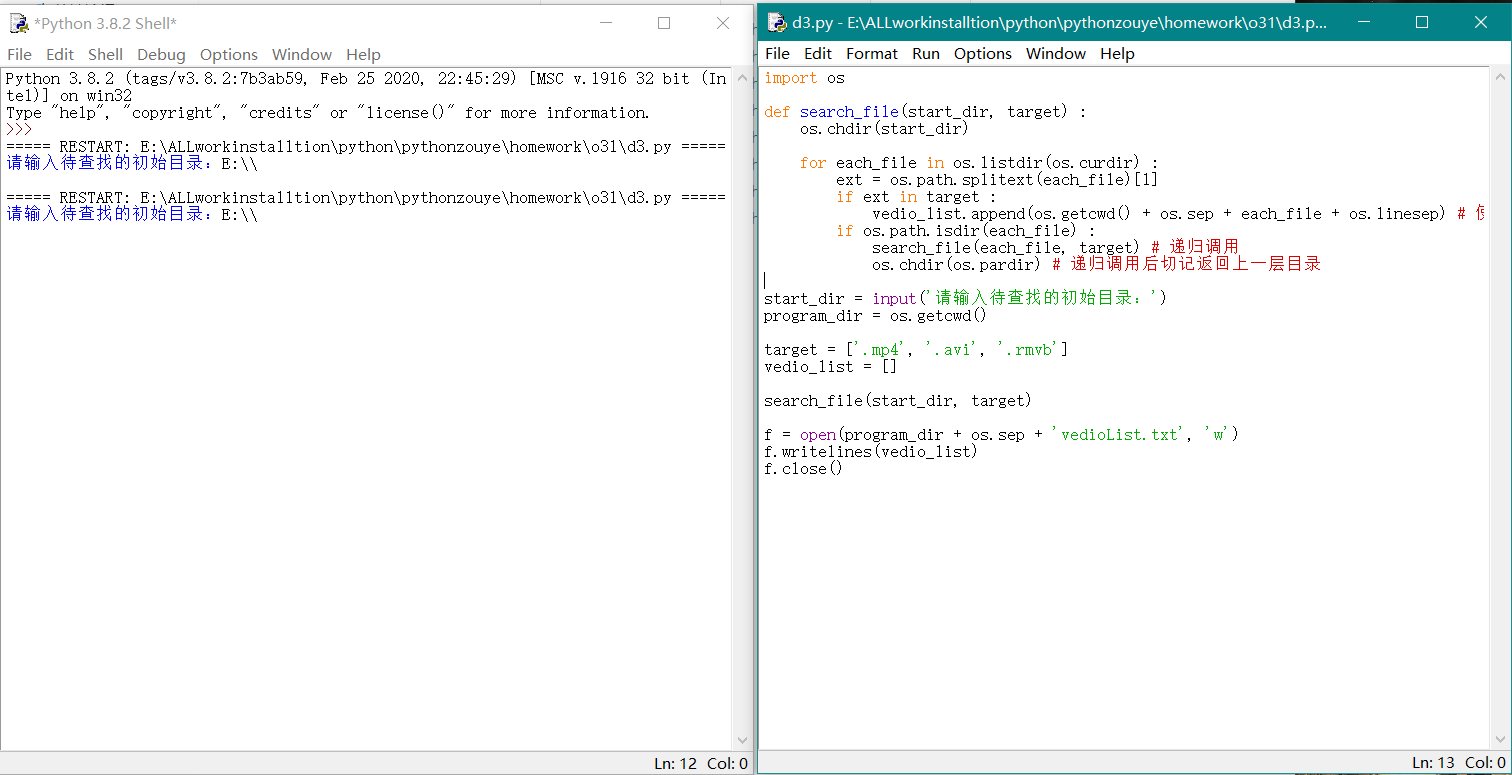Click the 'ext = os.path.splitext' line
This screenshot has width=1512, height=775.
(x=997, y=180)
